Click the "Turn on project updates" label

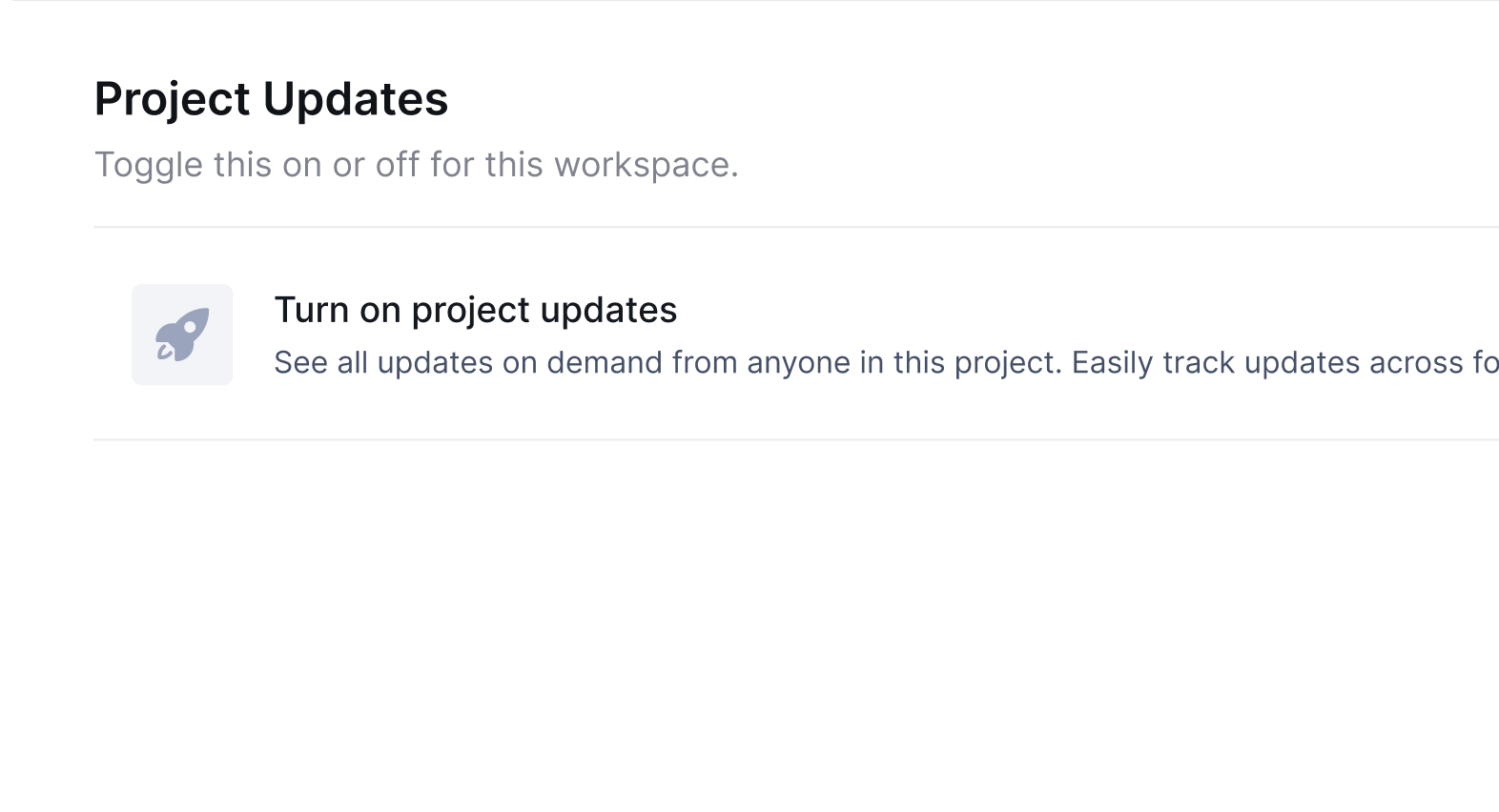[475, 310]
